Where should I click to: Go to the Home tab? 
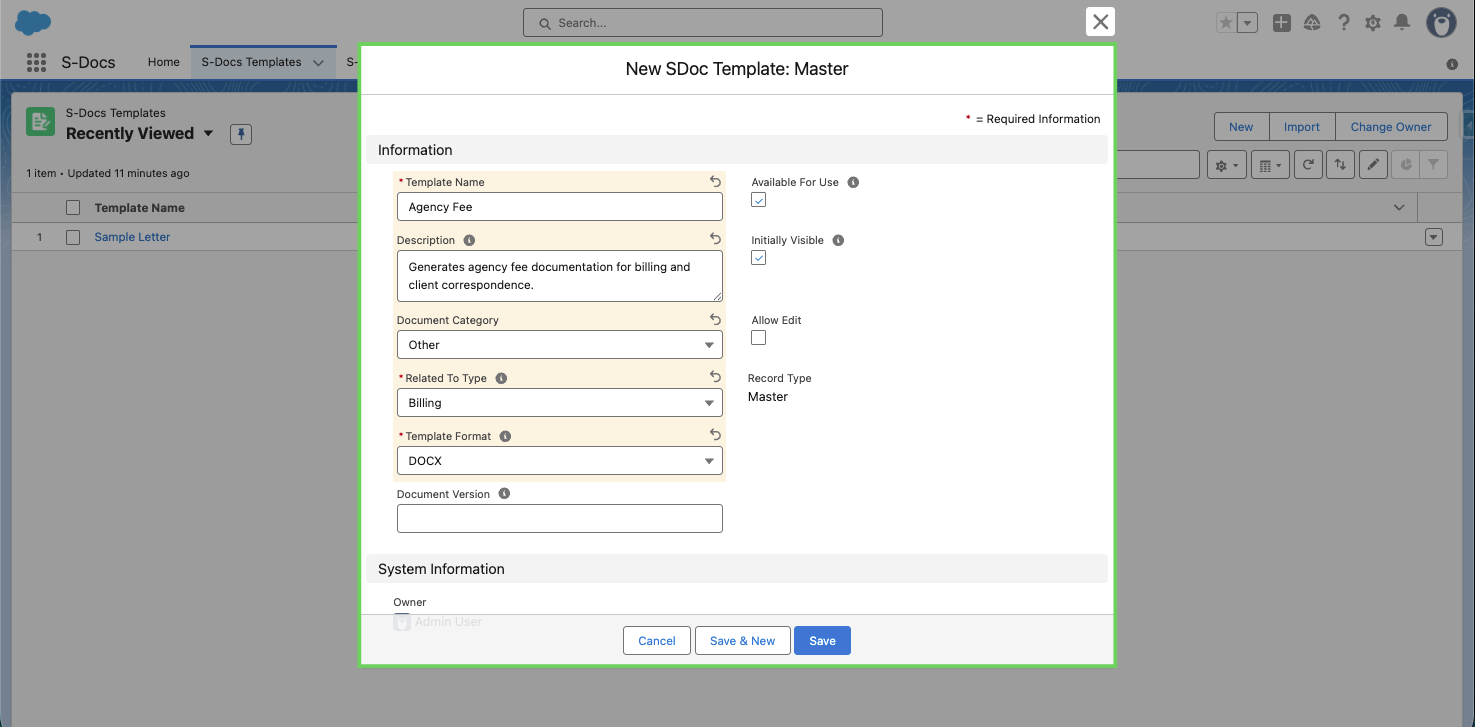(164, 62)
